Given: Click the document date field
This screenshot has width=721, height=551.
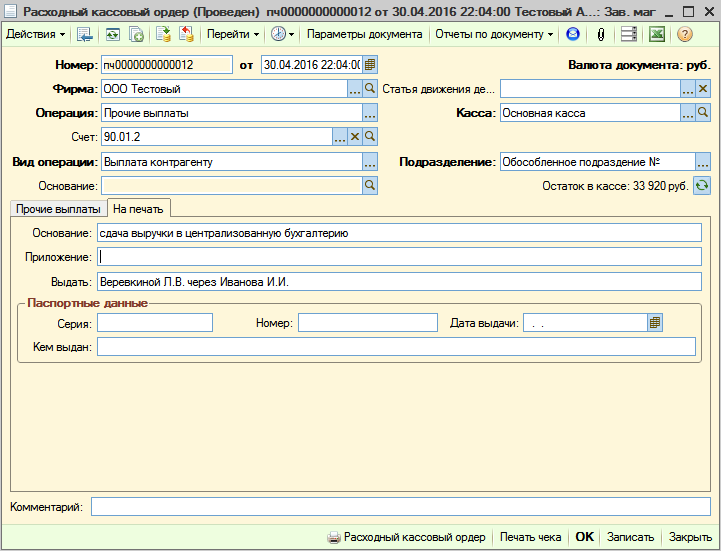Looking at the screenshot, I should click(x=312, y=65).
